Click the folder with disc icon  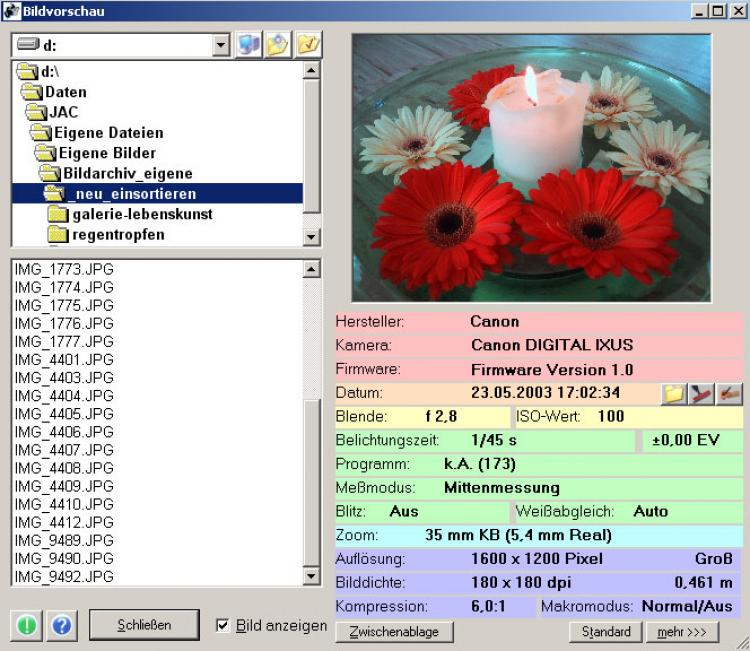coord(278,45)
